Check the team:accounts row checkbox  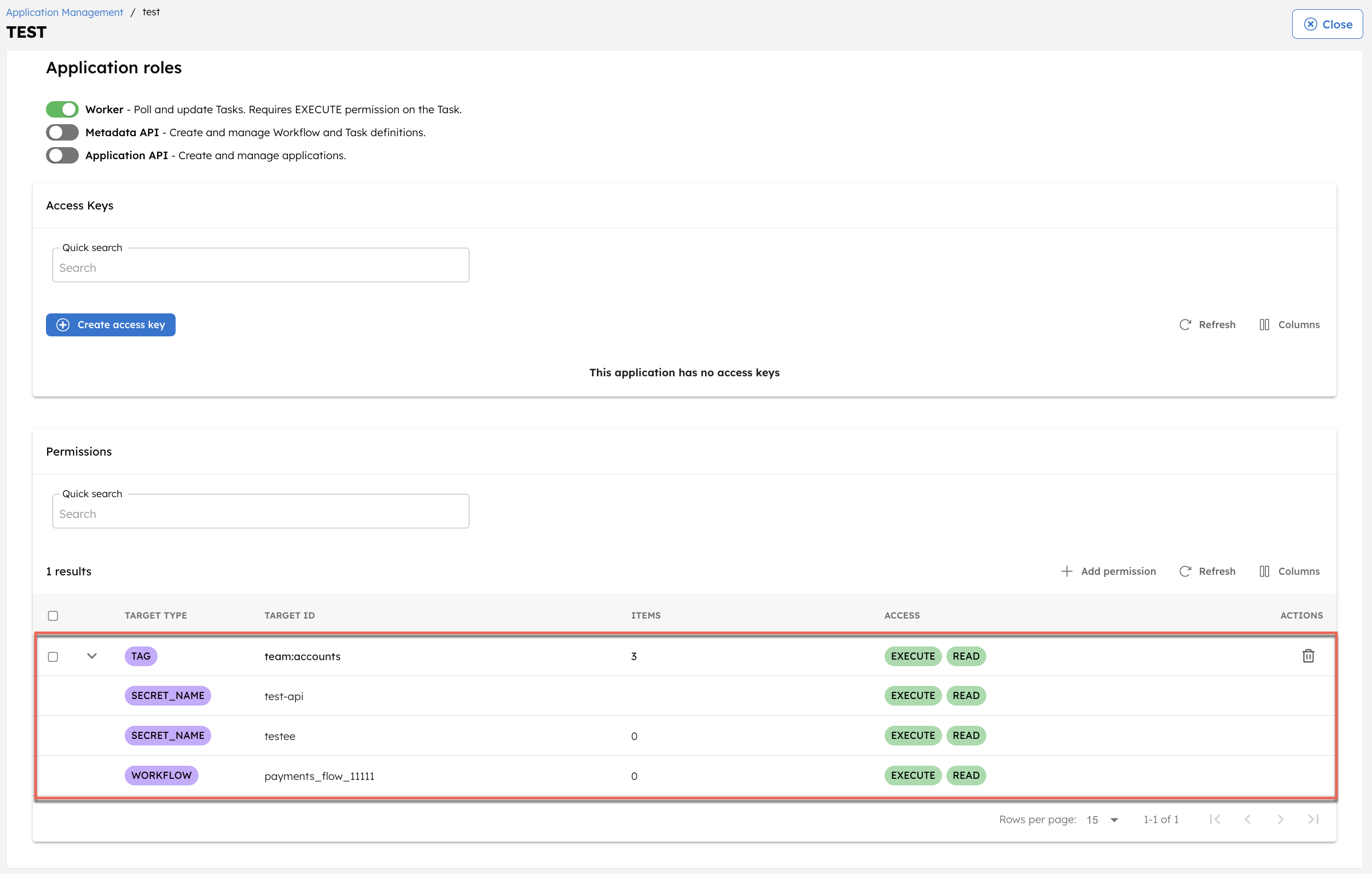click(53, 656)
